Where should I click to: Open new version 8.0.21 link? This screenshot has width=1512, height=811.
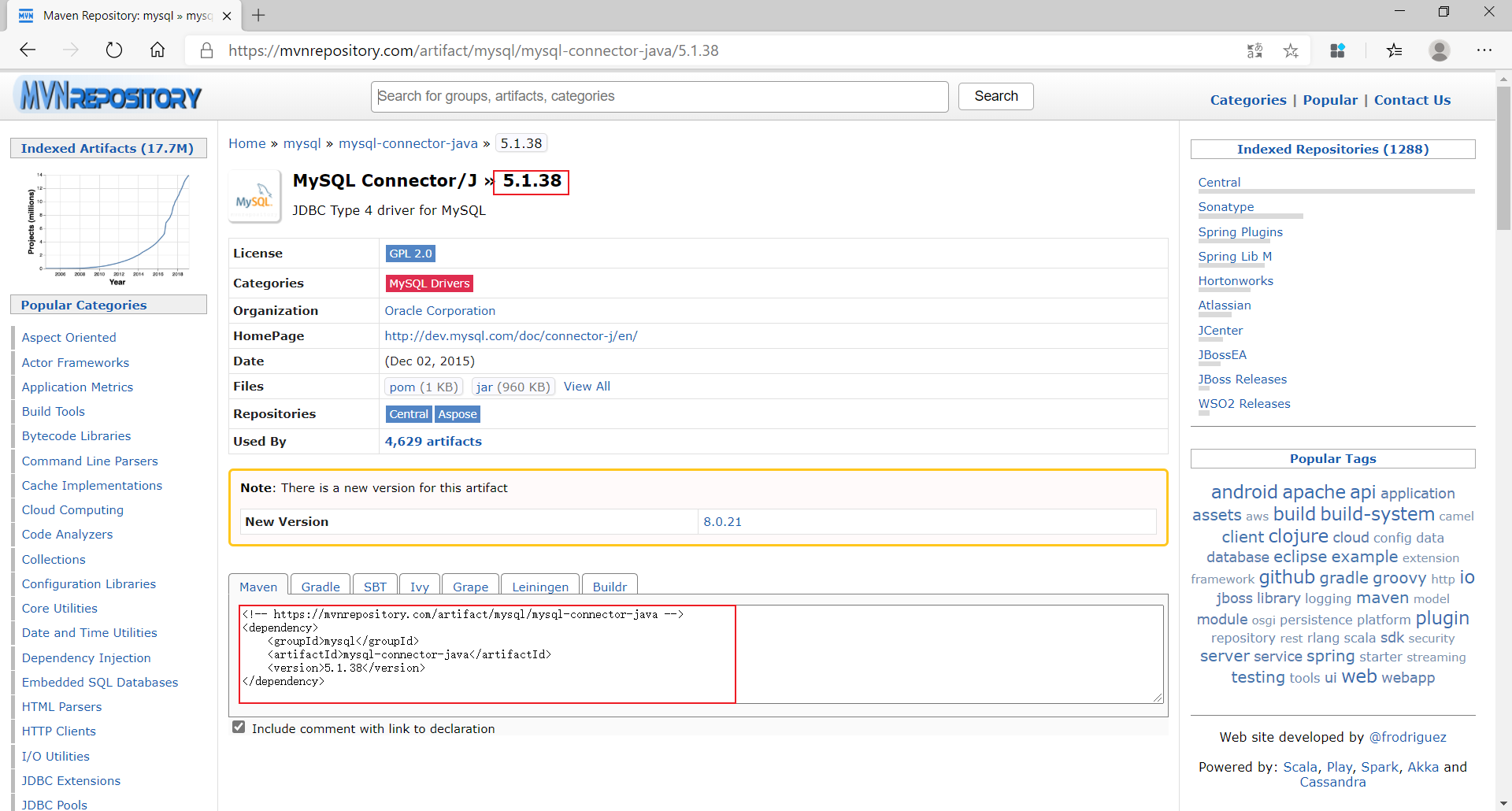click(722, 522)
